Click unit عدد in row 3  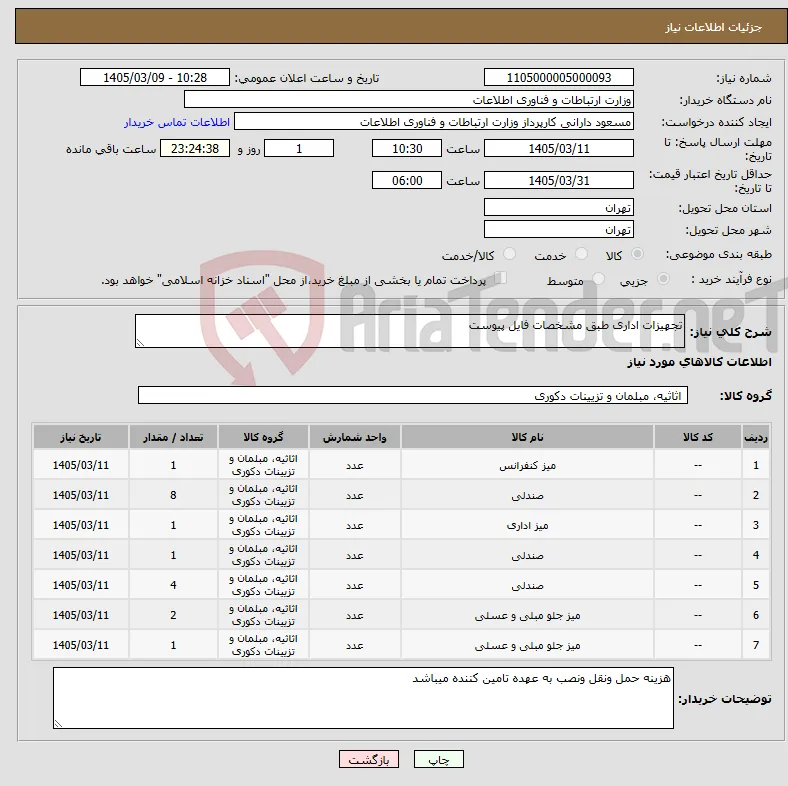coord(355,526)
